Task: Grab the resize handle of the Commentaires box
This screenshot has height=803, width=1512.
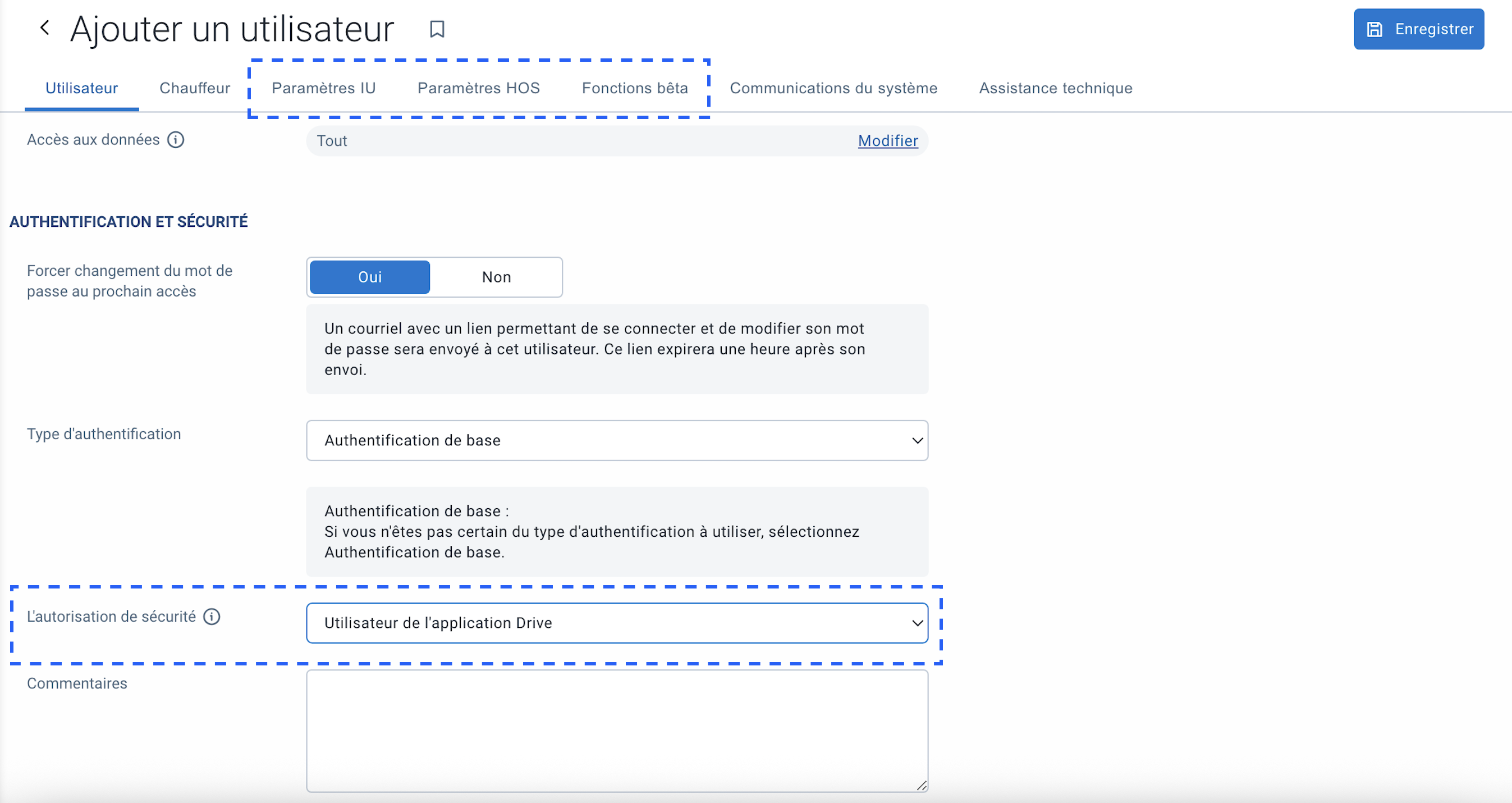Action: (922, 786)
